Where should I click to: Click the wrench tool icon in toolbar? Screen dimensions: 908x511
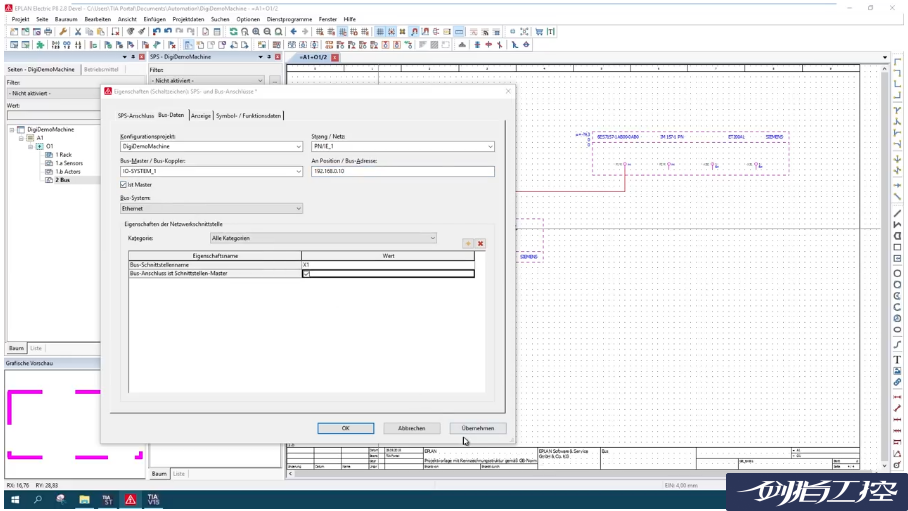point(62,32)
